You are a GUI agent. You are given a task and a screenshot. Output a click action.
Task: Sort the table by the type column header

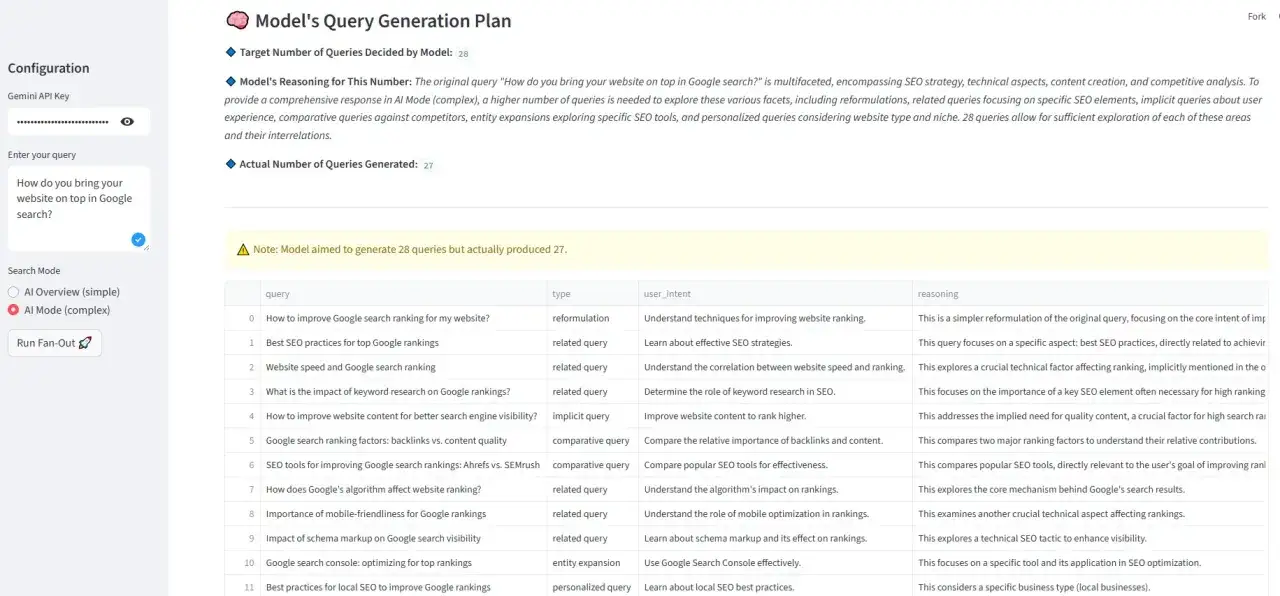pyautogui.click(x=561, y=293)
